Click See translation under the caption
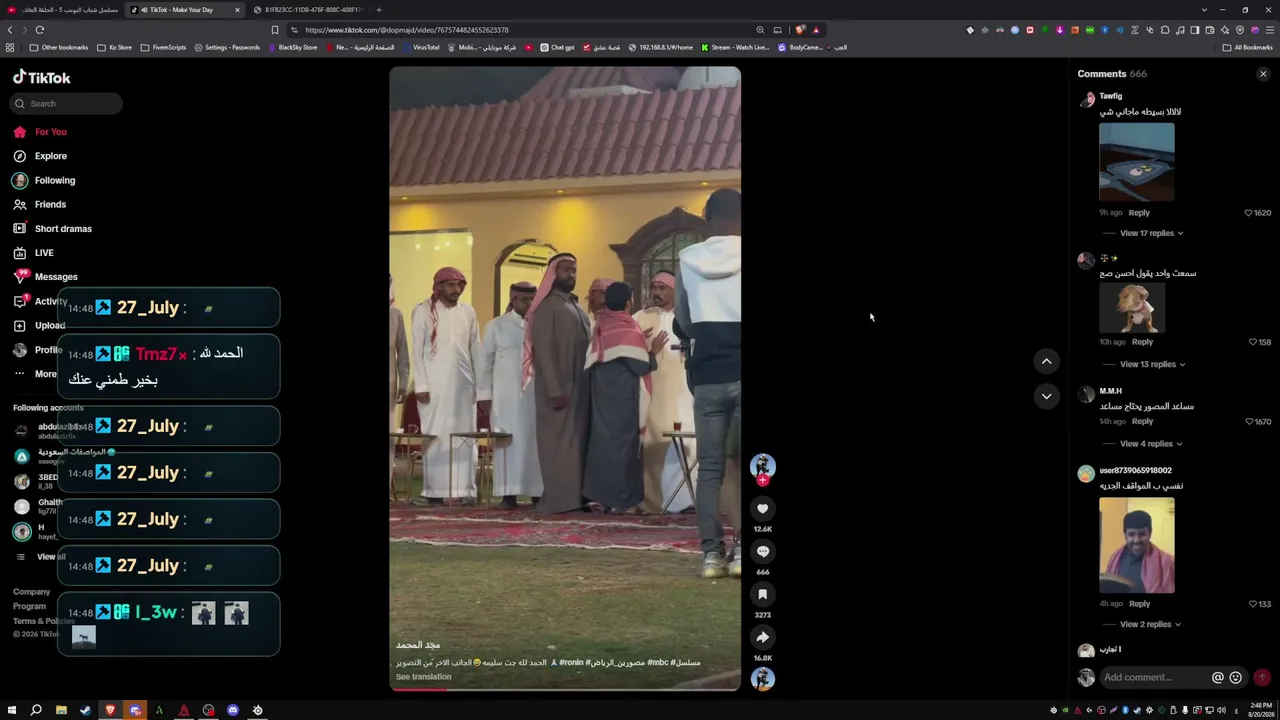 coord(423,677)
